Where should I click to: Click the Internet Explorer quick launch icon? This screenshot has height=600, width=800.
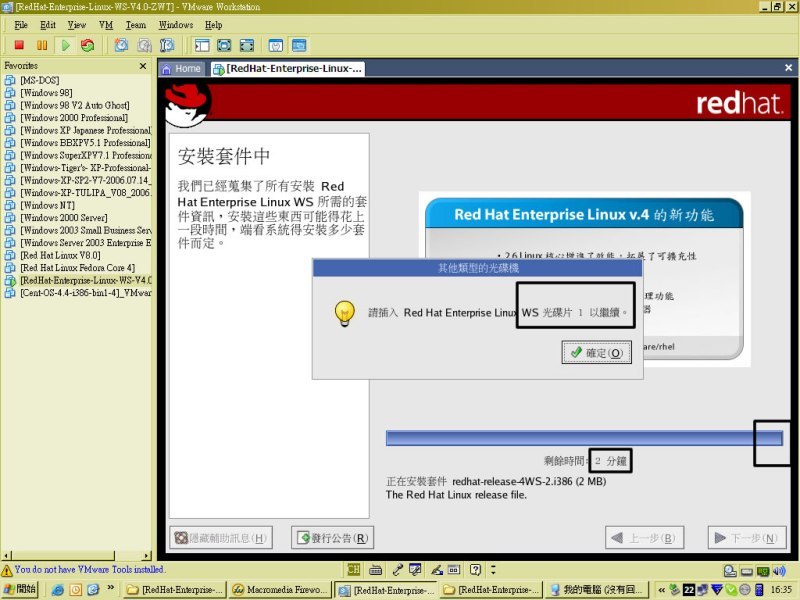(58, 589)
